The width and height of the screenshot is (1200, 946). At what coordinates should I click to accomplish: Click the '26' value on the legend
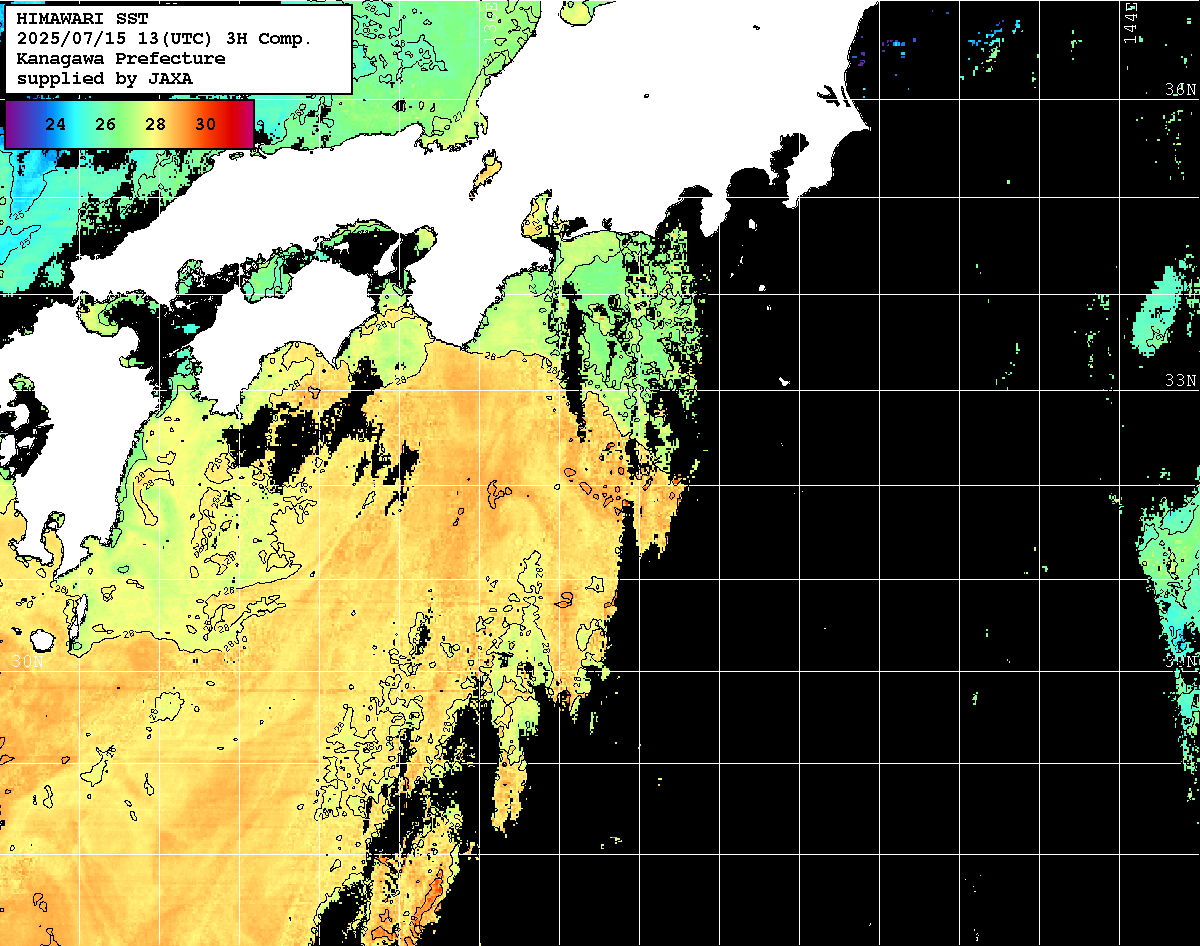point(106,125)
